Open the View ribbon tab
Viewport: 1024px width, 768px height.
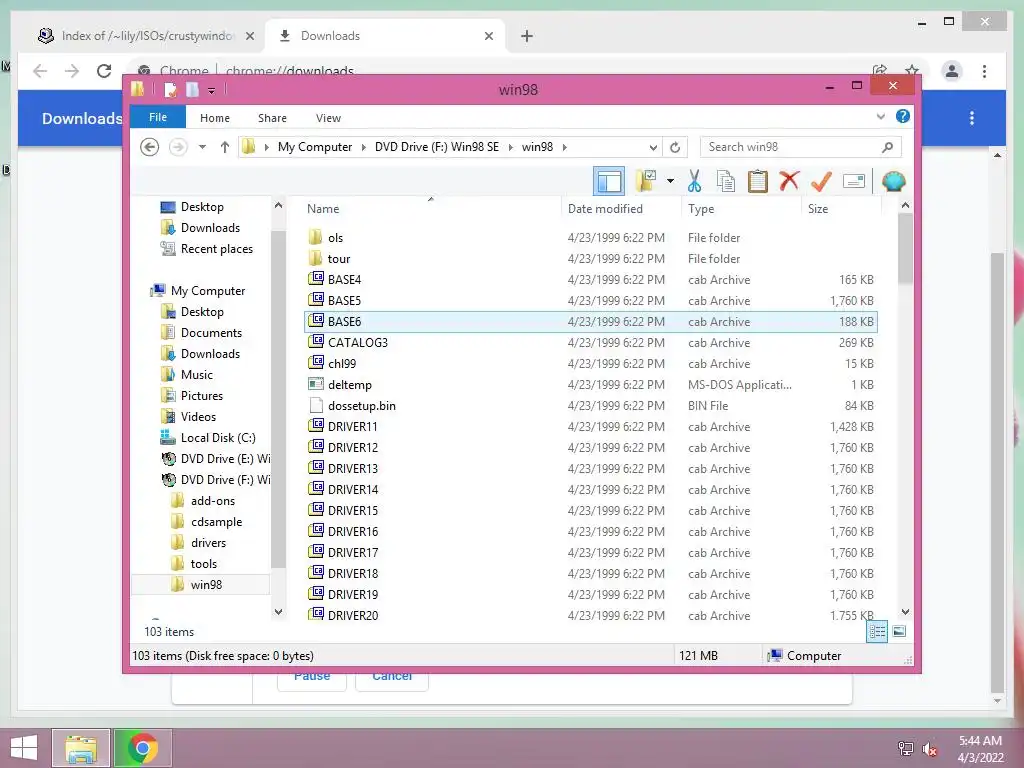tap(328, 118)
